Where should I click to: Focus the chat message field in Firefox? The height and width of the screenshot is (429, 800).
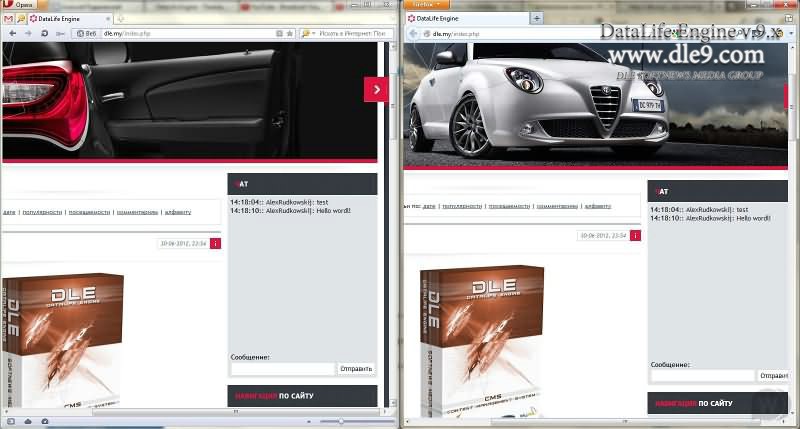703,376
